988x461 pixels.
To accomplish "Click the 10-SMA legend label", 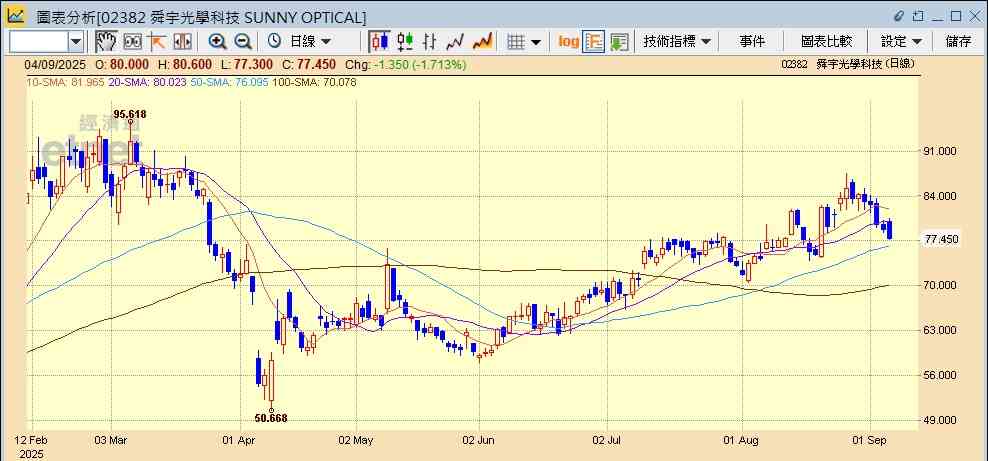I will (x=65, y=83).
